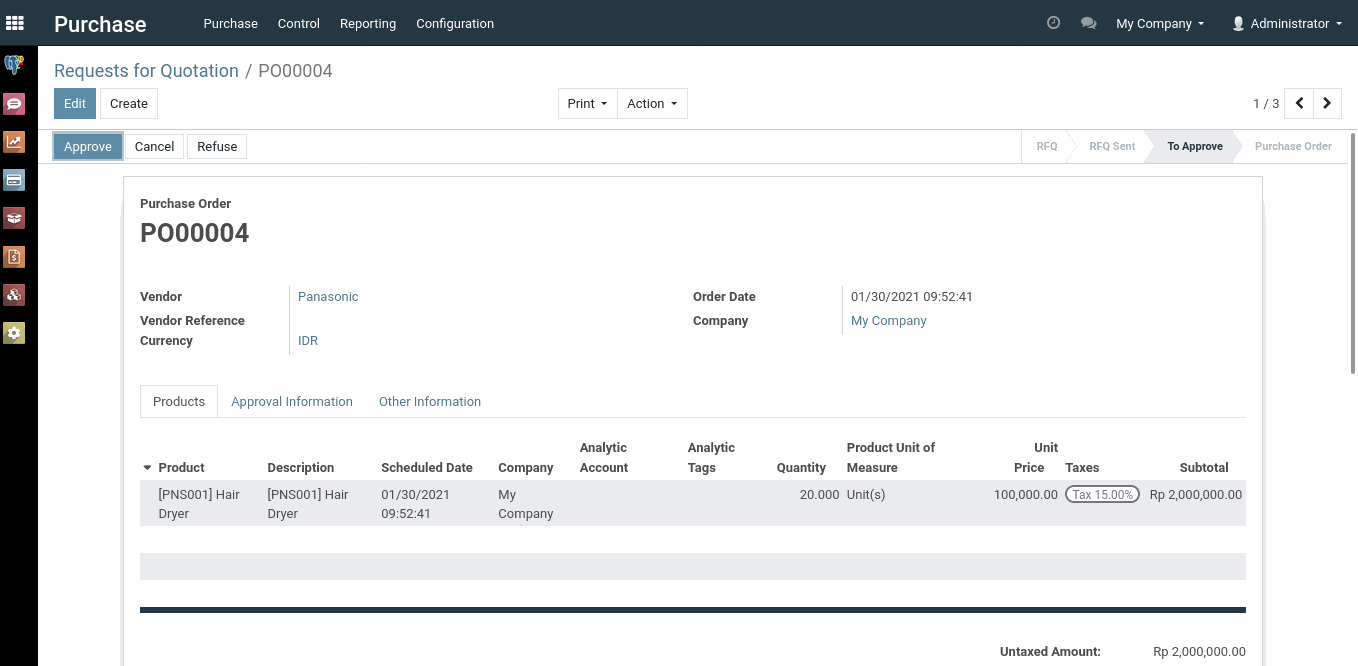Switch to the Approval Information tab
Screen dimensions: 1358x666
click(x=292, y=402)
